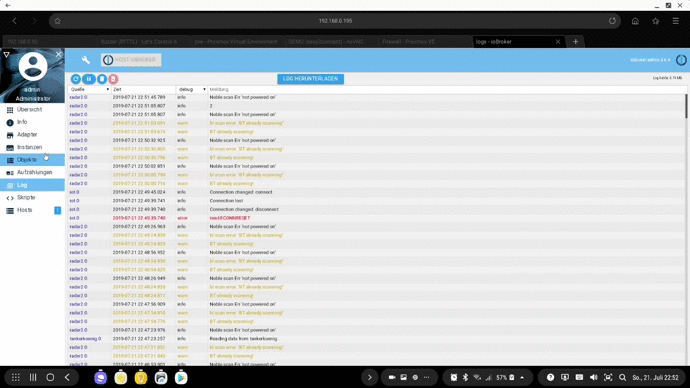Expand the taskbar tray arrow
690x388 pixels.
(522, 377)
